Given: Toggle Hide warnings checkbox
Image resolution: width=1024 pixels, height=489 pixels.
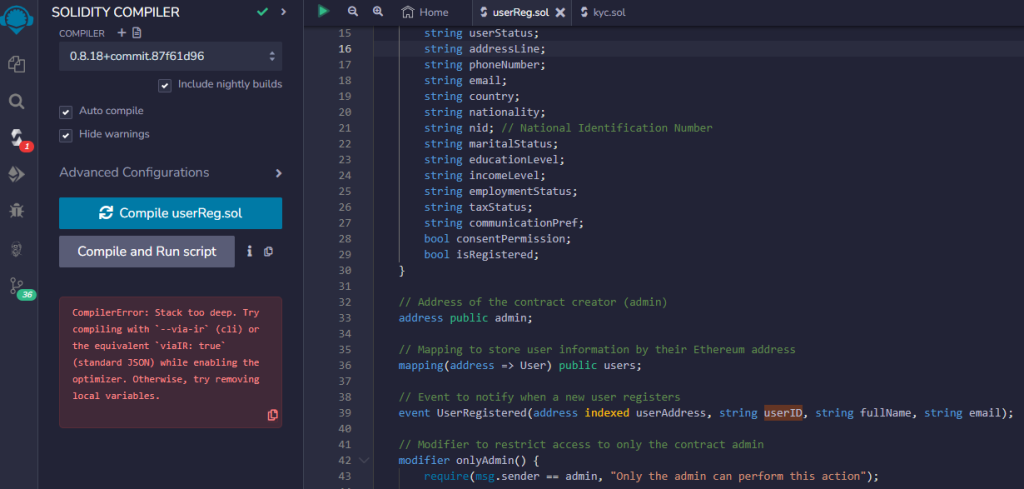Looking at the screenshot, I should pyautogui.click(x=65, y=135).
